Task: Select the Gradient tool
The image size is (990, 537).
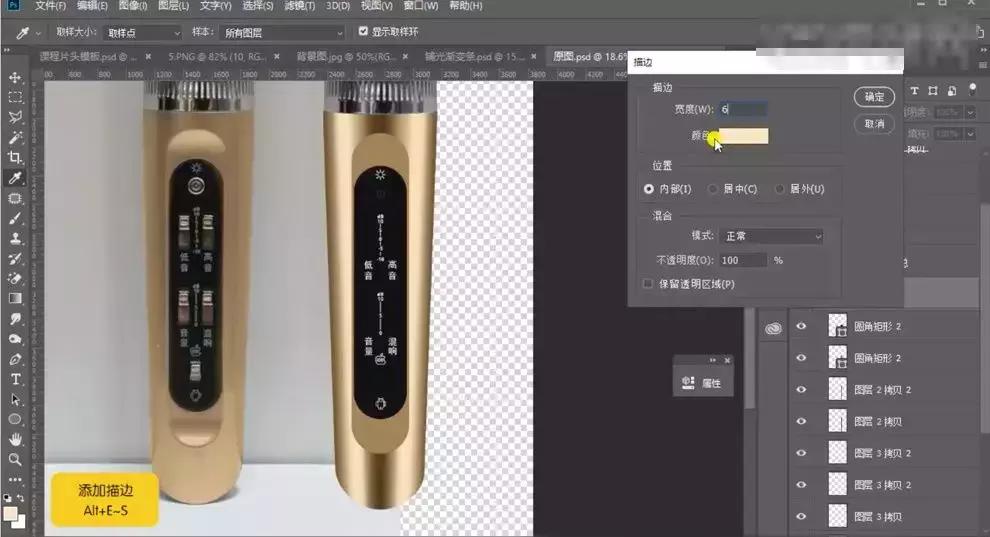Action: point(15,298)
